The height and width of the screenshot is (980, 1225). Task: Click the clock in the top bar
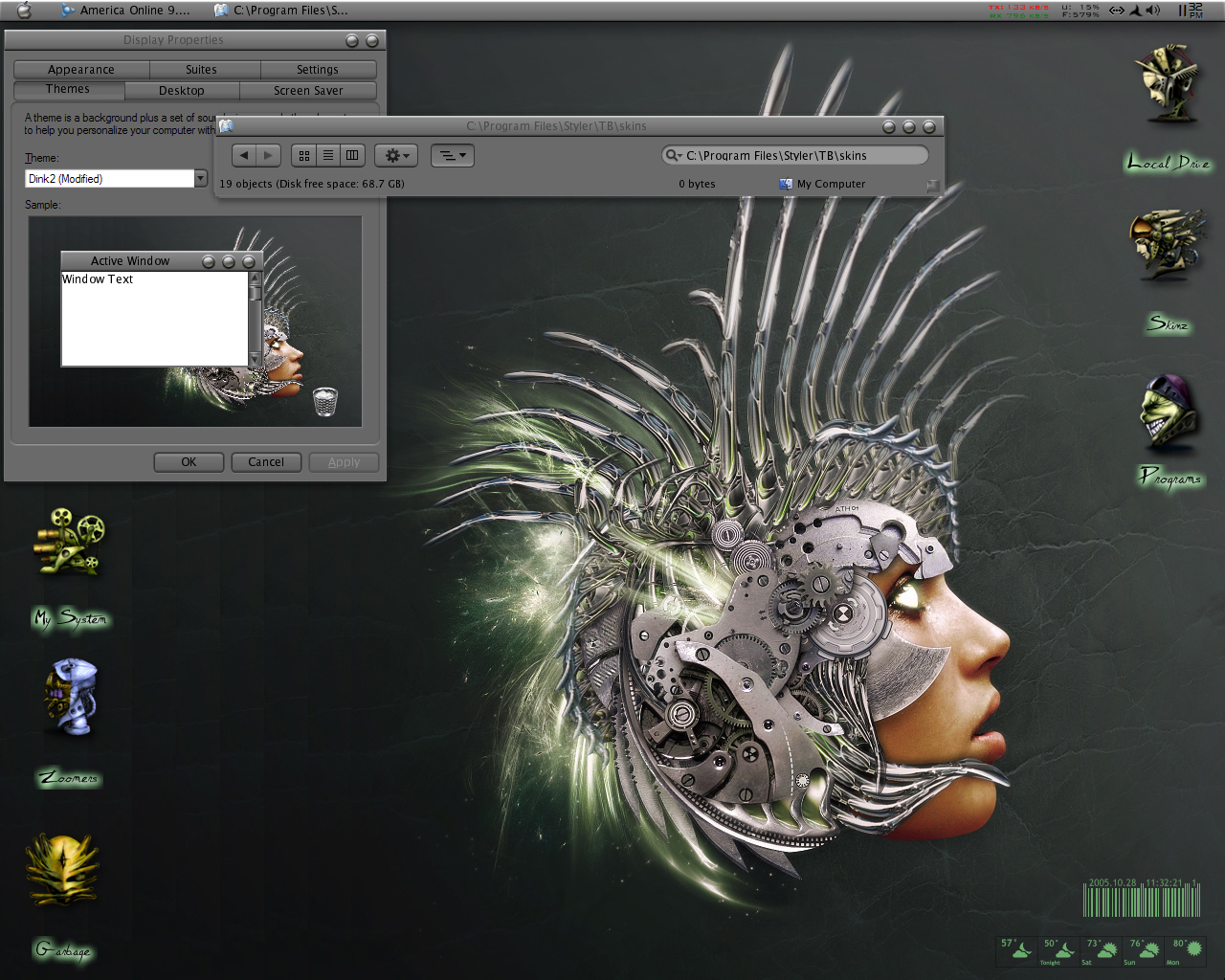(x=1191, y=11)
